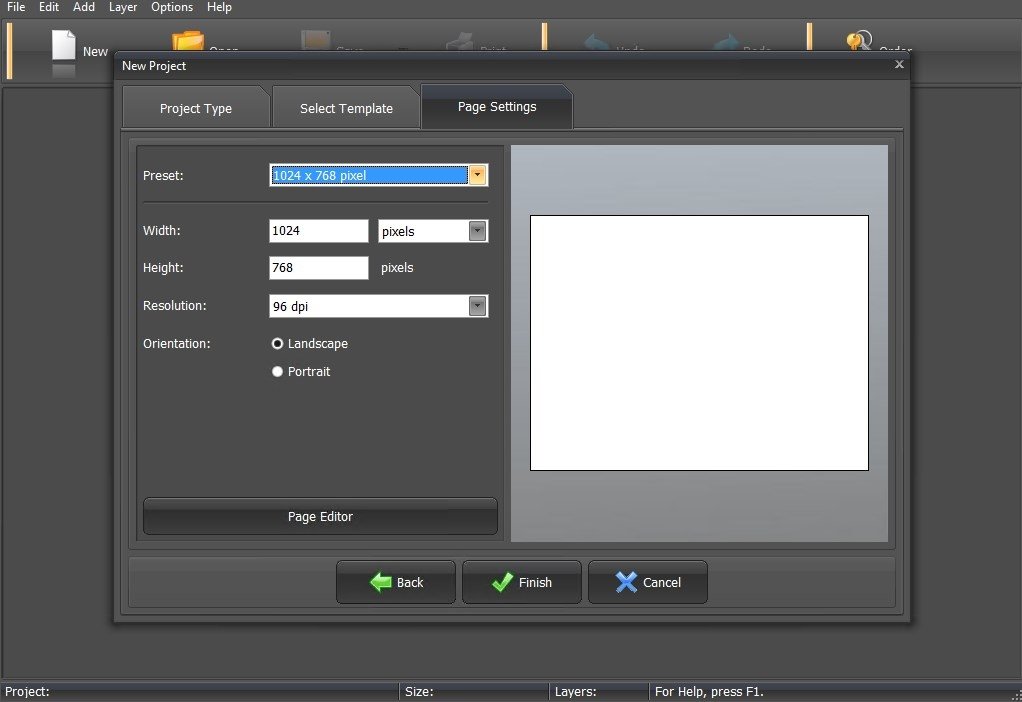
Task: Select the Portrait orientation option
Action: pyautogui.click(x=301, y=372)
